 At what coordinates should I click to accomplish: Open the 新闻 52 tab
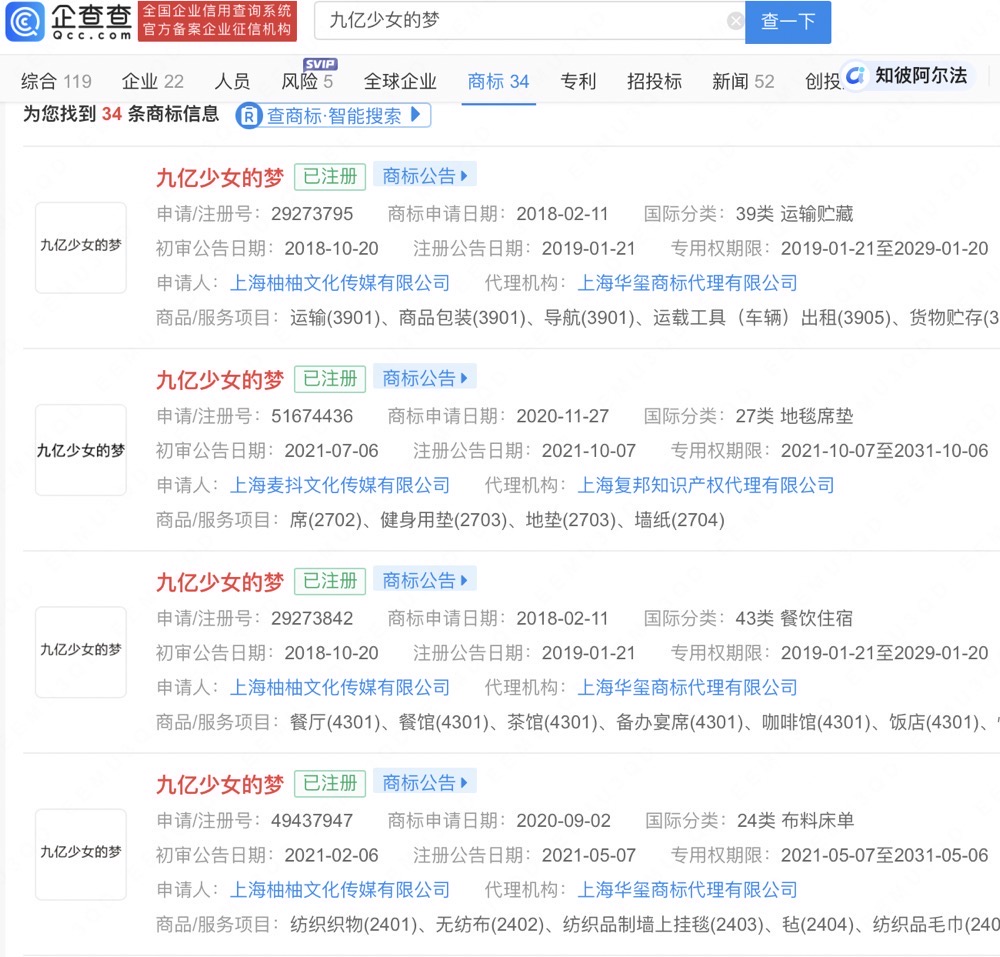pos(743,81)
